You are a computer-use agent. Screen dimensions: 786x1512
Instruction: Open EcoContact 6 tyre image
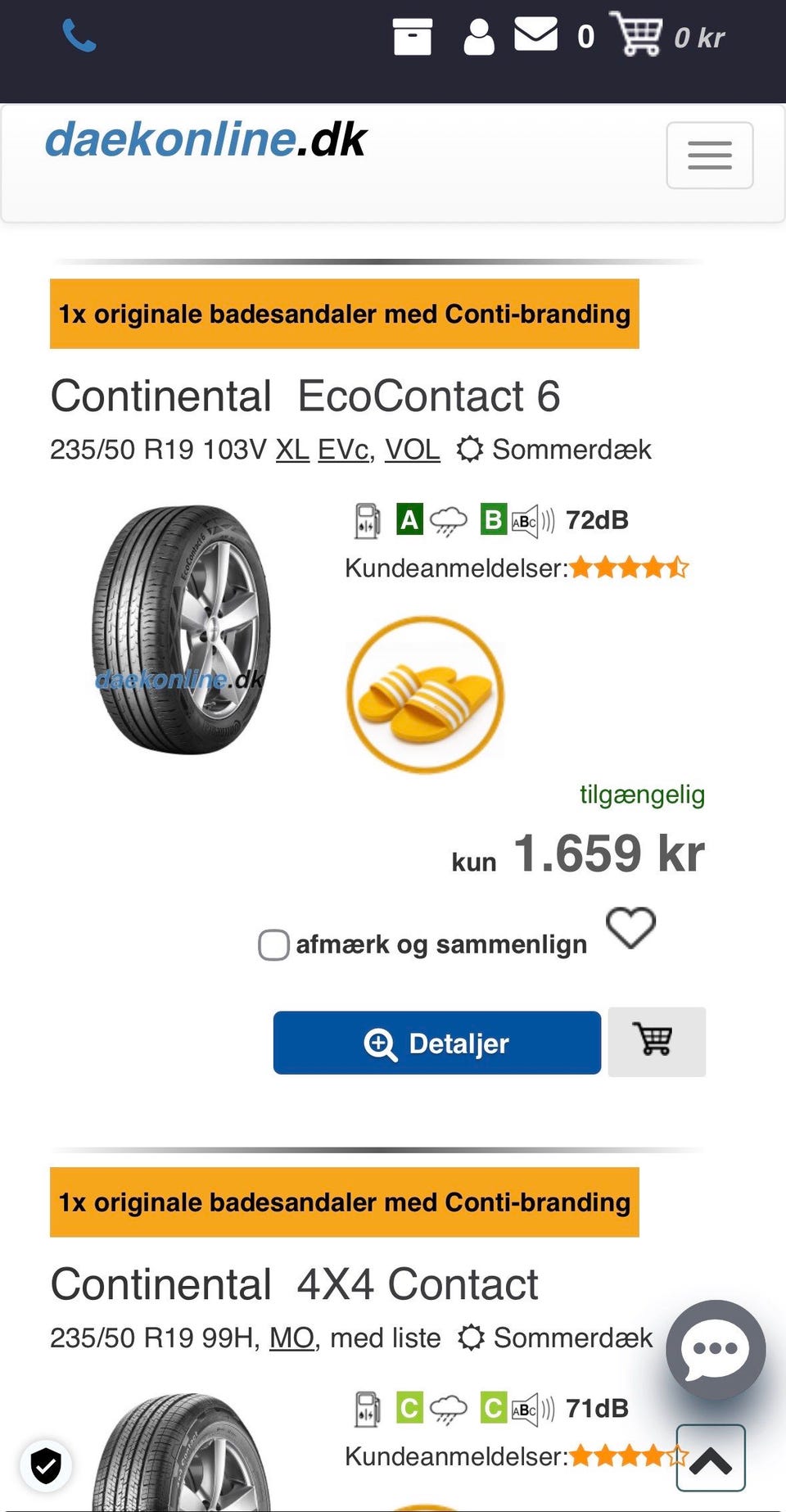pyautogui.click(x=181, y=629)
